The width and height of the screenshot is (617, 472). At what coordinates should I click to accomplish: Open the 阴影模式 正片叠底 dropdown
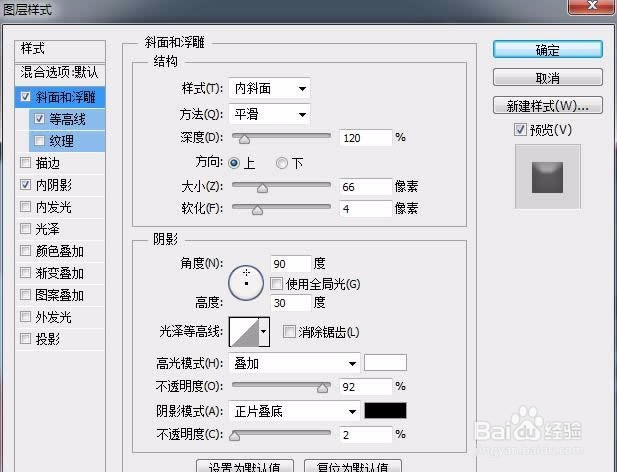coord(294,411)
